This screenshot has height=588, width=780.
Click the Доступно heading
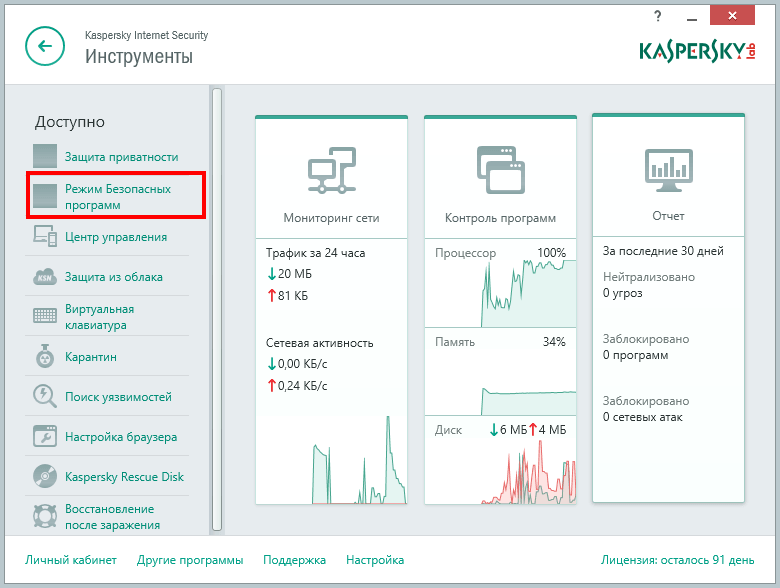70,122
